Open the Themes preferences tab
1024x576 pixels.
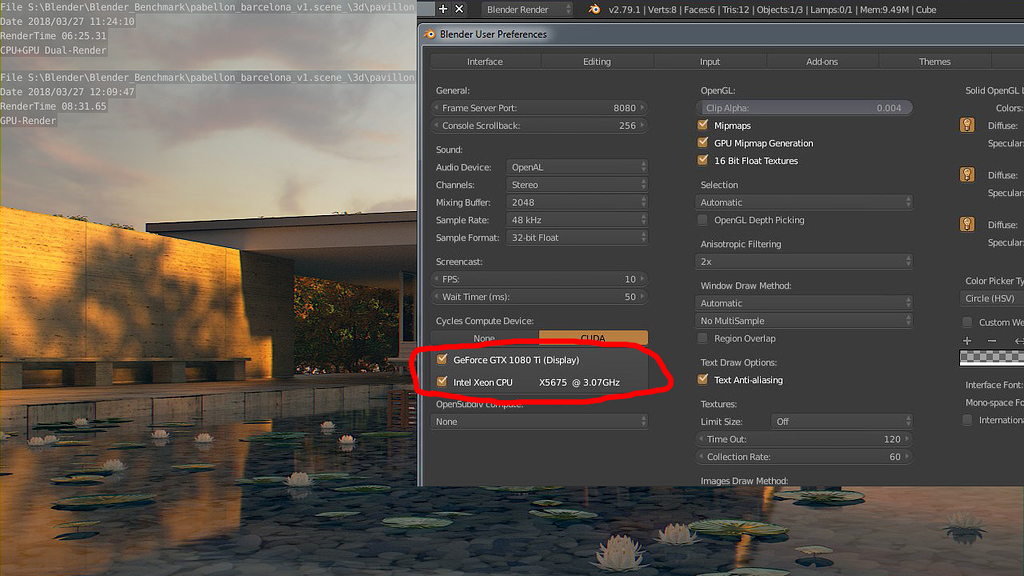[935, 61]
